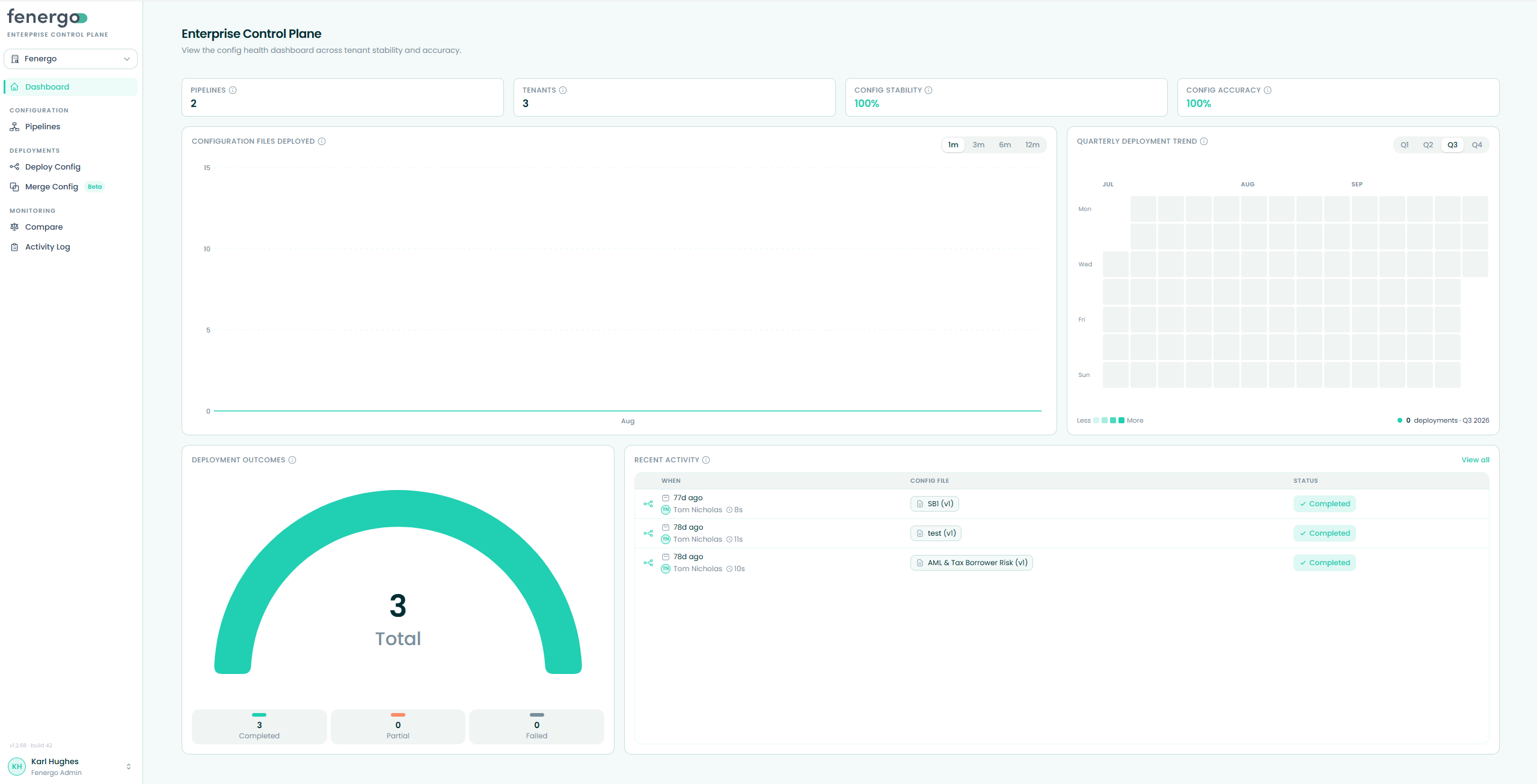Click the KH user avatar
The image size is (1537, 784).
click(17, 767)
